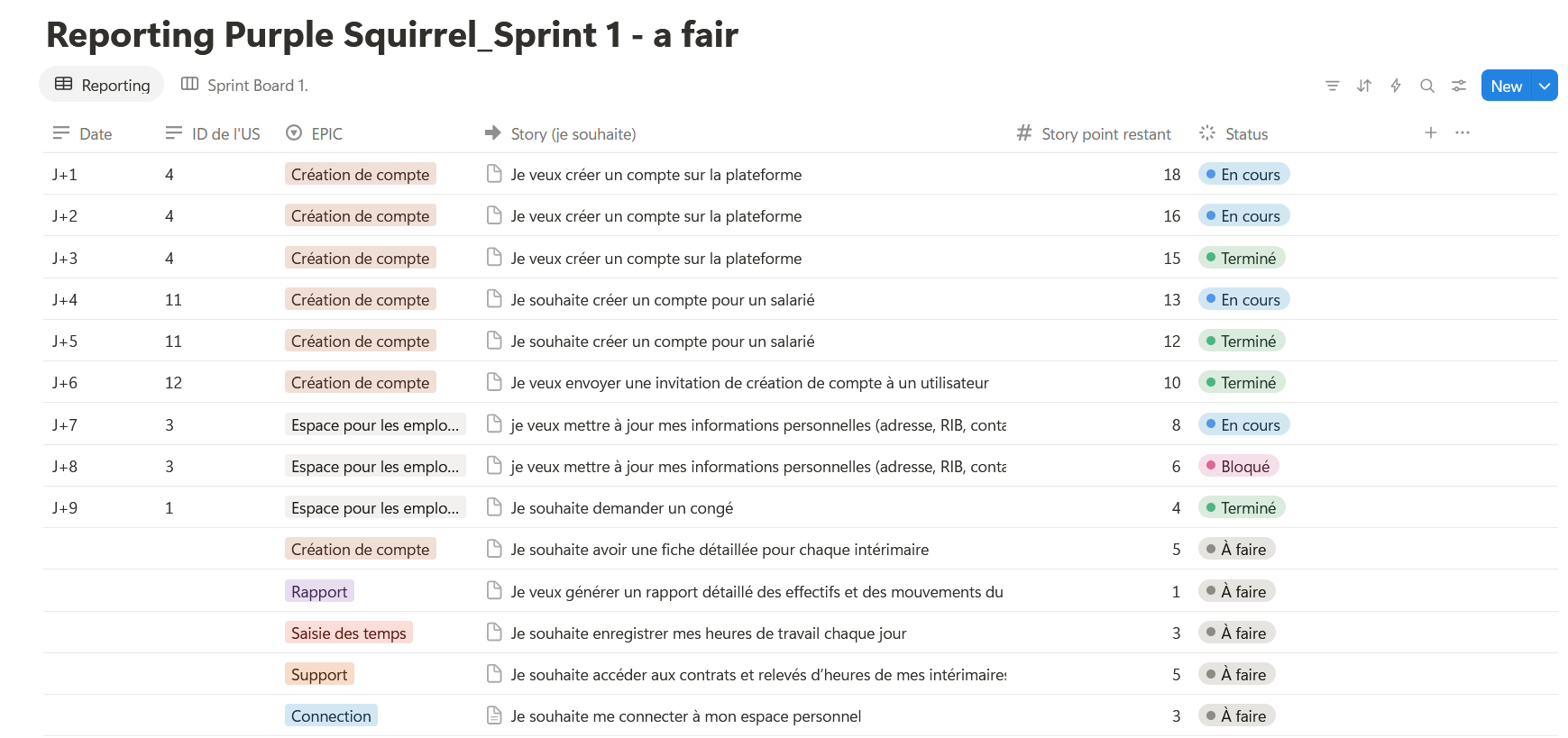The height and width of the screenshot is (738, 1568).
Task: Open the sort icon with up-down arrows
Action: point(1363,86)
